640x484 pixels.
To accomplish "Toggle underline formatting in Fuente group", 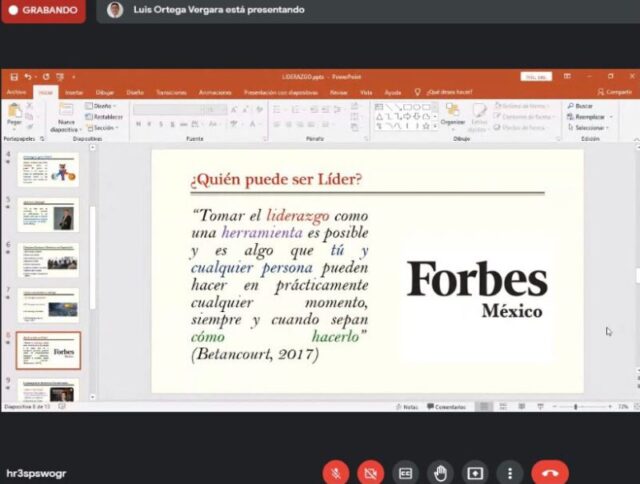I will [161, 124].
